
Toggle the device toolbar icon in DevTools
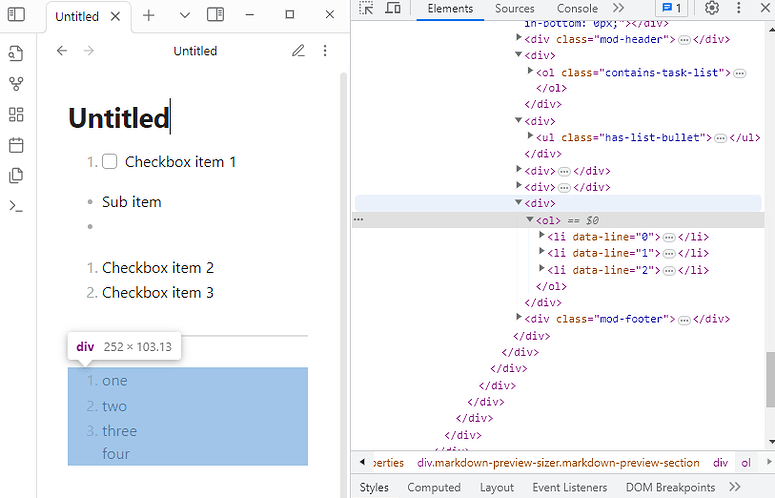[x=393, y=8]
